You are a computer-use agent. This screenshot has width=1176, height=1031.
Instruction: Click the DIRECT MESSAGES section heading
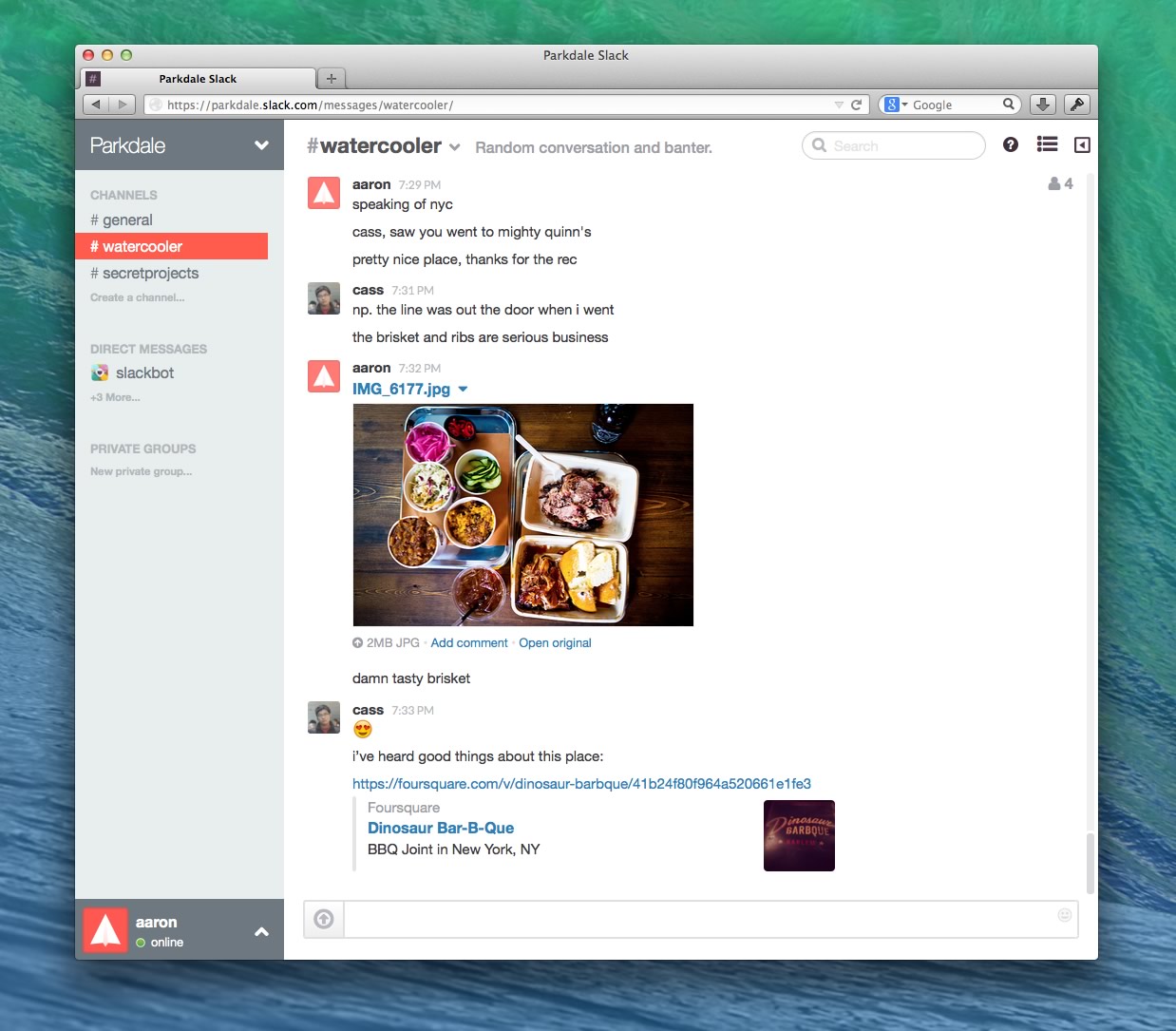pos(148,349)
